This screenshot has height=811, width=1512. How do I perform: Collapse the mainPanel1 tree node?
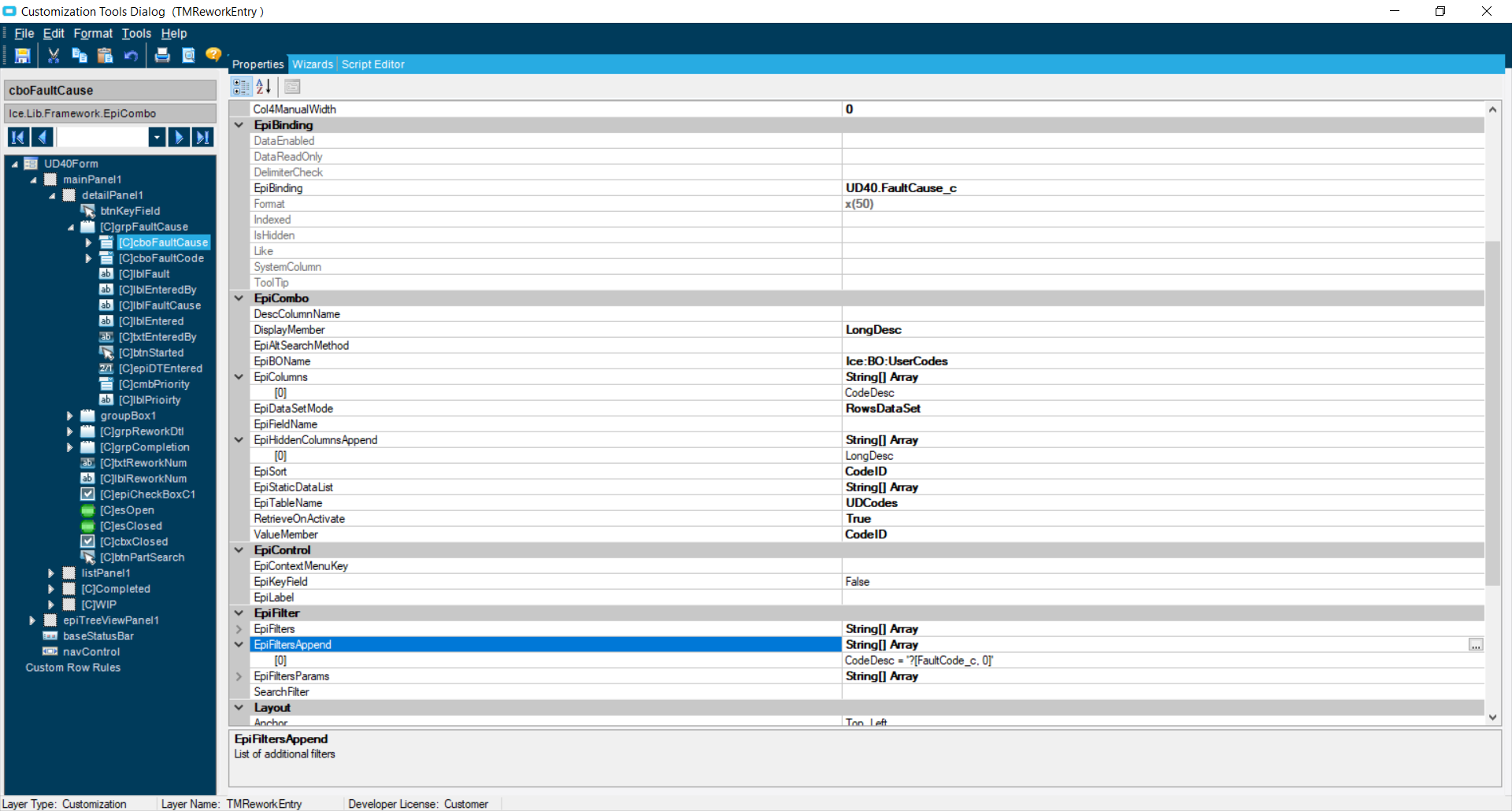(33, 180)
